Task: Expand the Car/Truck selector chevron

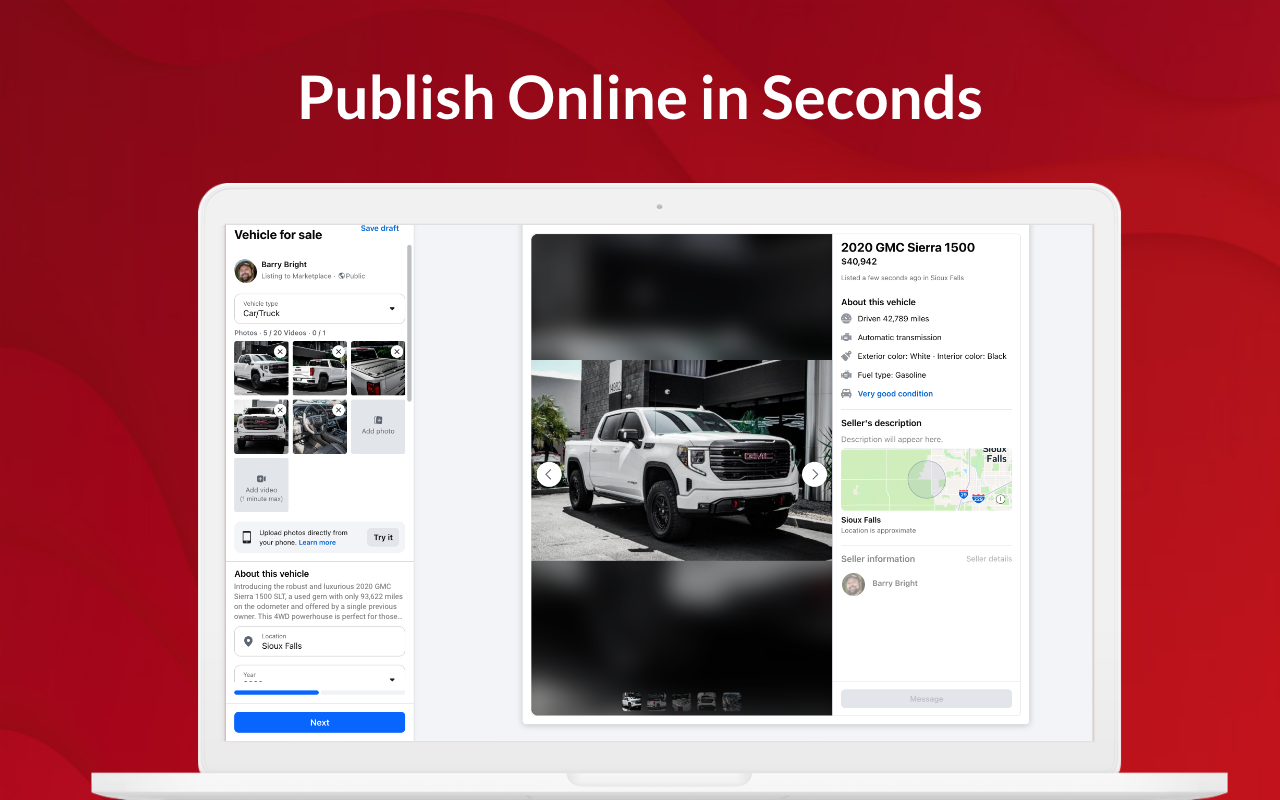Action: tap(394, 308)
